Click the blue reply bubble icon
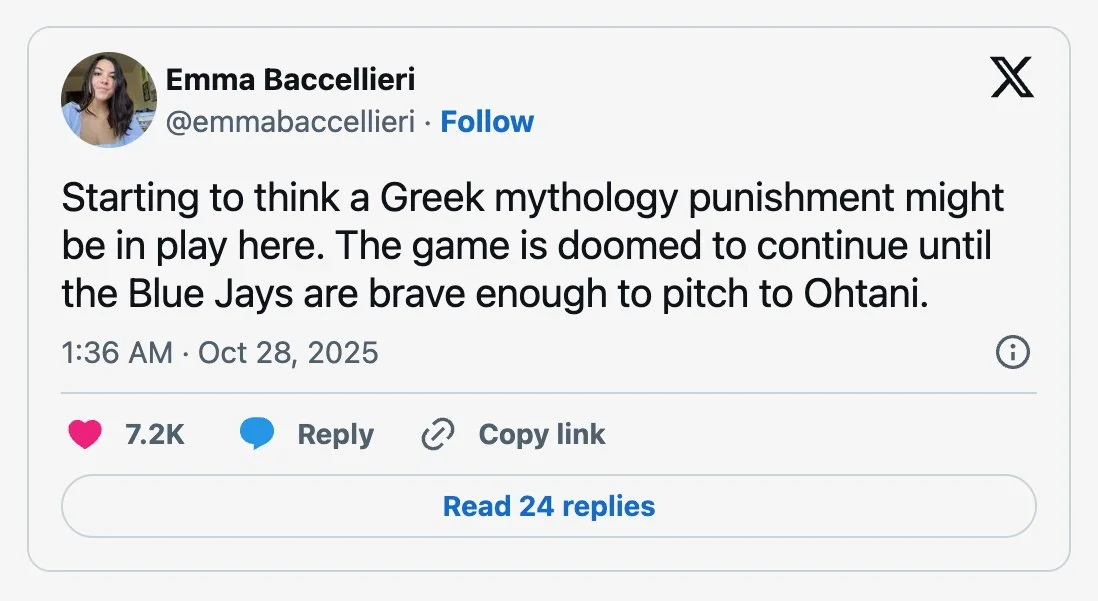Screen dimensions: 1098x601 (x=257, y=434)
